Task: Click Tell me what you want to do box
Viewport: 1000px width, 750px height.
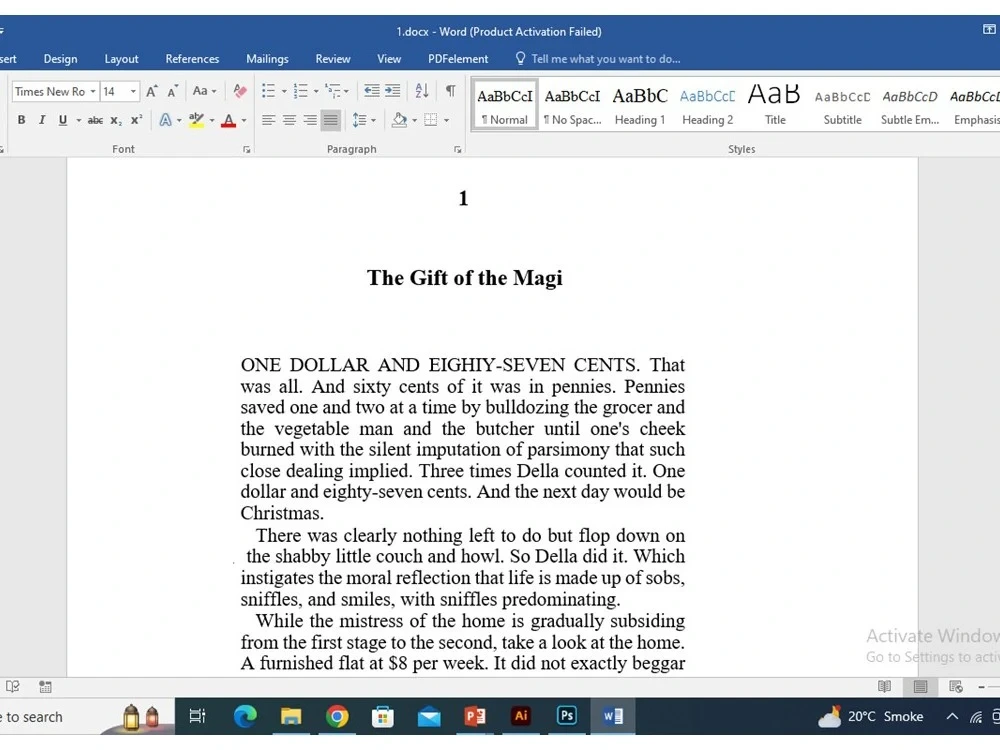Action: [x=598, y=59]
